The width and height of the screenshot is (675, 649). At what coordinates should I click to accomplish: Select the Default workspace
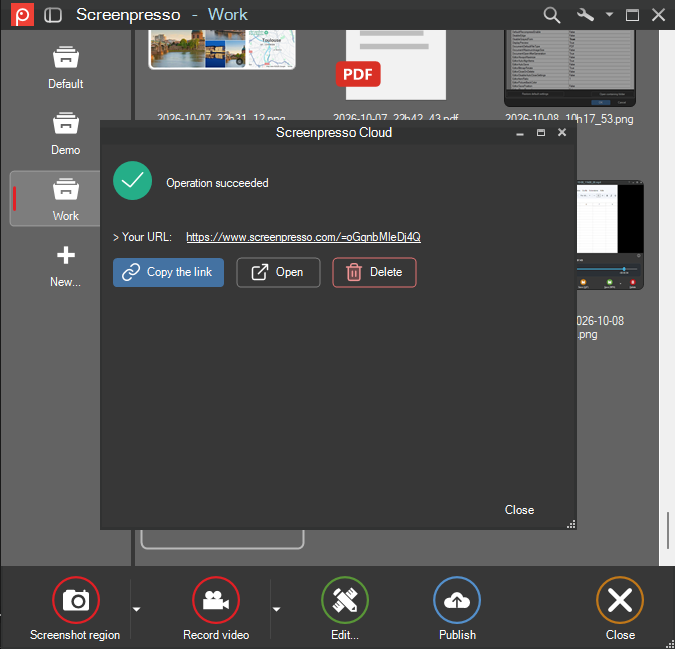[65, 67]
